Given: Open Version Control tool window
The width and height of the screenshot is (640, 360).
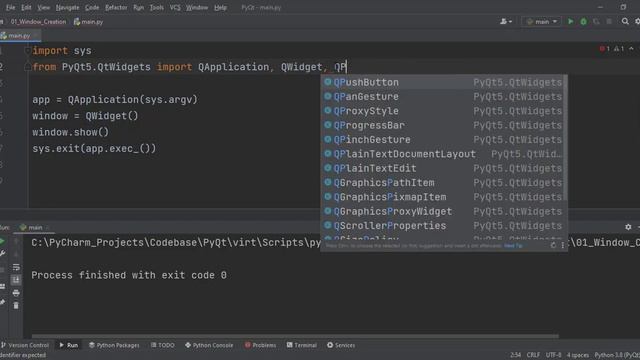Looking at the screenshot, I should click(x=25, y=345).
